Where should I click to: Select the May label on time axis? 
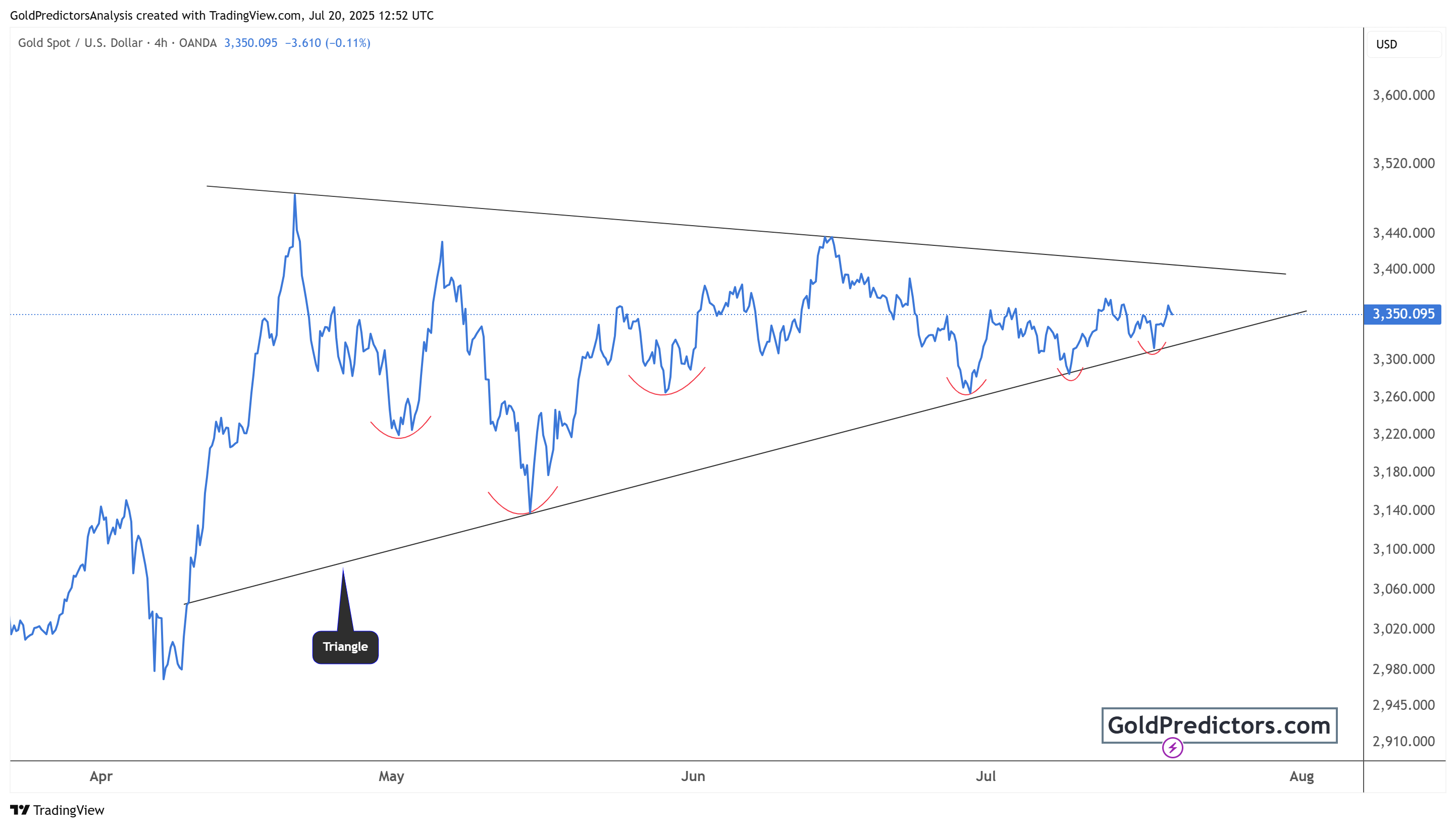pyautogui.click(x=391, y=777)
